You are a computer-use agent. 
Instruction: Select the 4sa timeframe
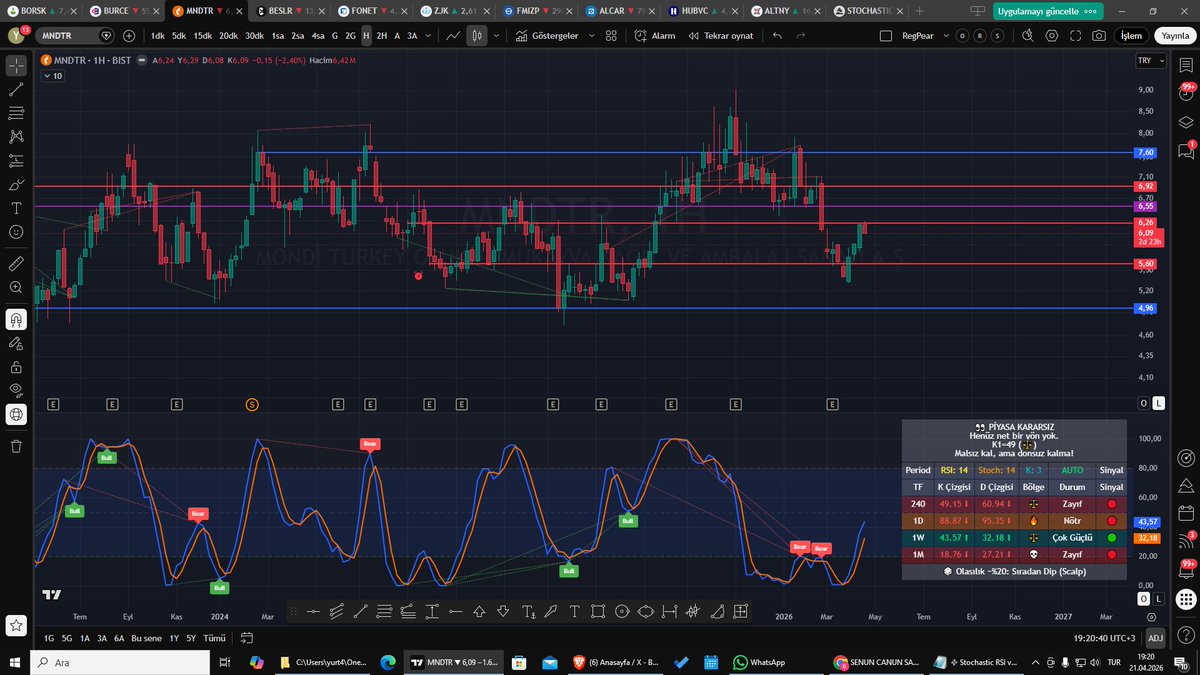coord(317,35)
